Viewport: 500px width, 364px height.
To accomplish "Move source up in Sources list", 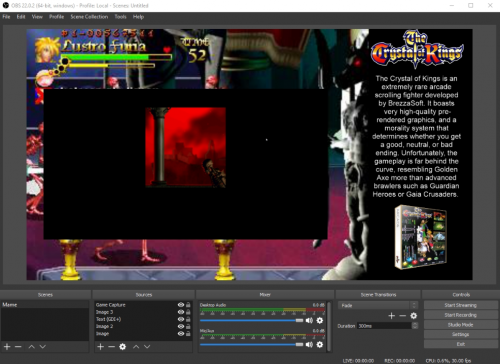I will 136,347.
